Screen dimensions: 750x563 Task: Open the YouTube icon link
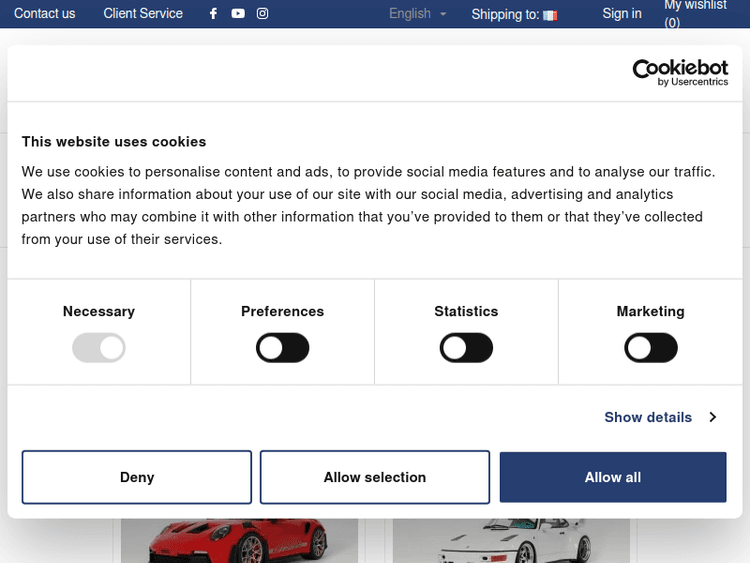[238, 14]
